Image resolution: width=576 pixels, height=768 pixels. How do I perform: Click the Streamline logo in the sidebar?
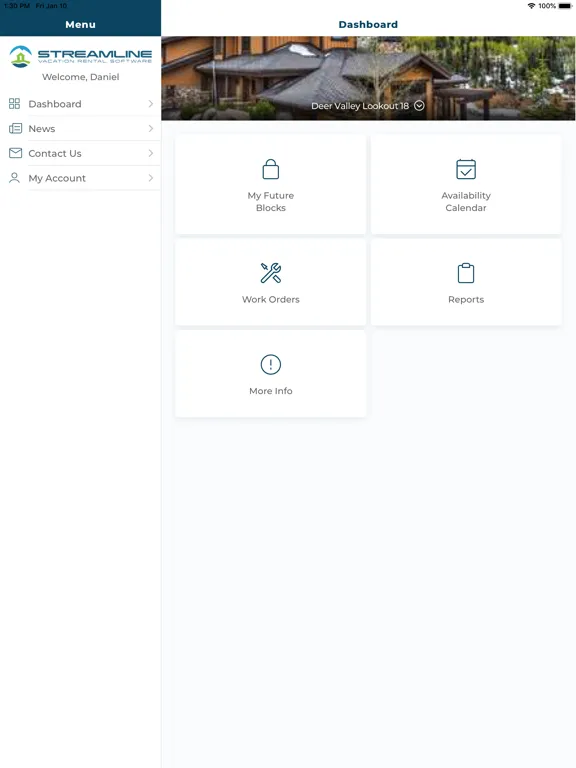80,56
